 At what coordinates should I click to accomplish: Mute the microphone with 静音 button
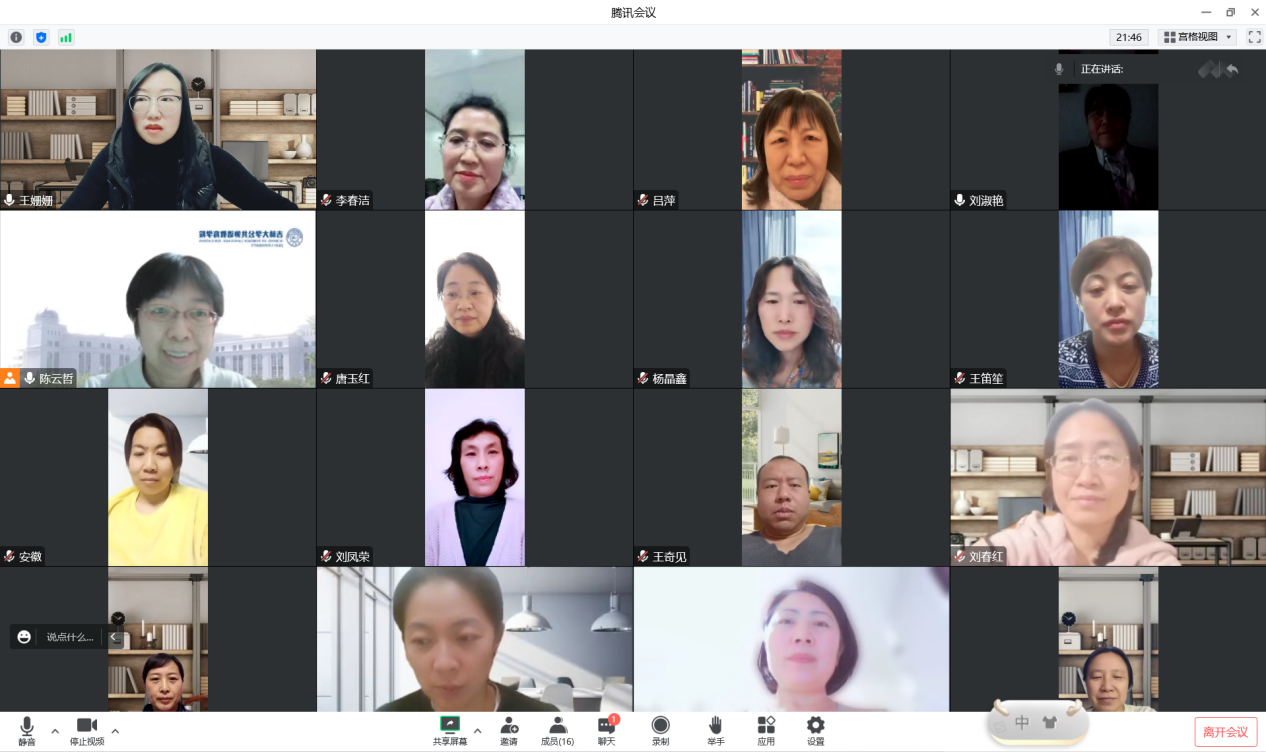point(27,730)
